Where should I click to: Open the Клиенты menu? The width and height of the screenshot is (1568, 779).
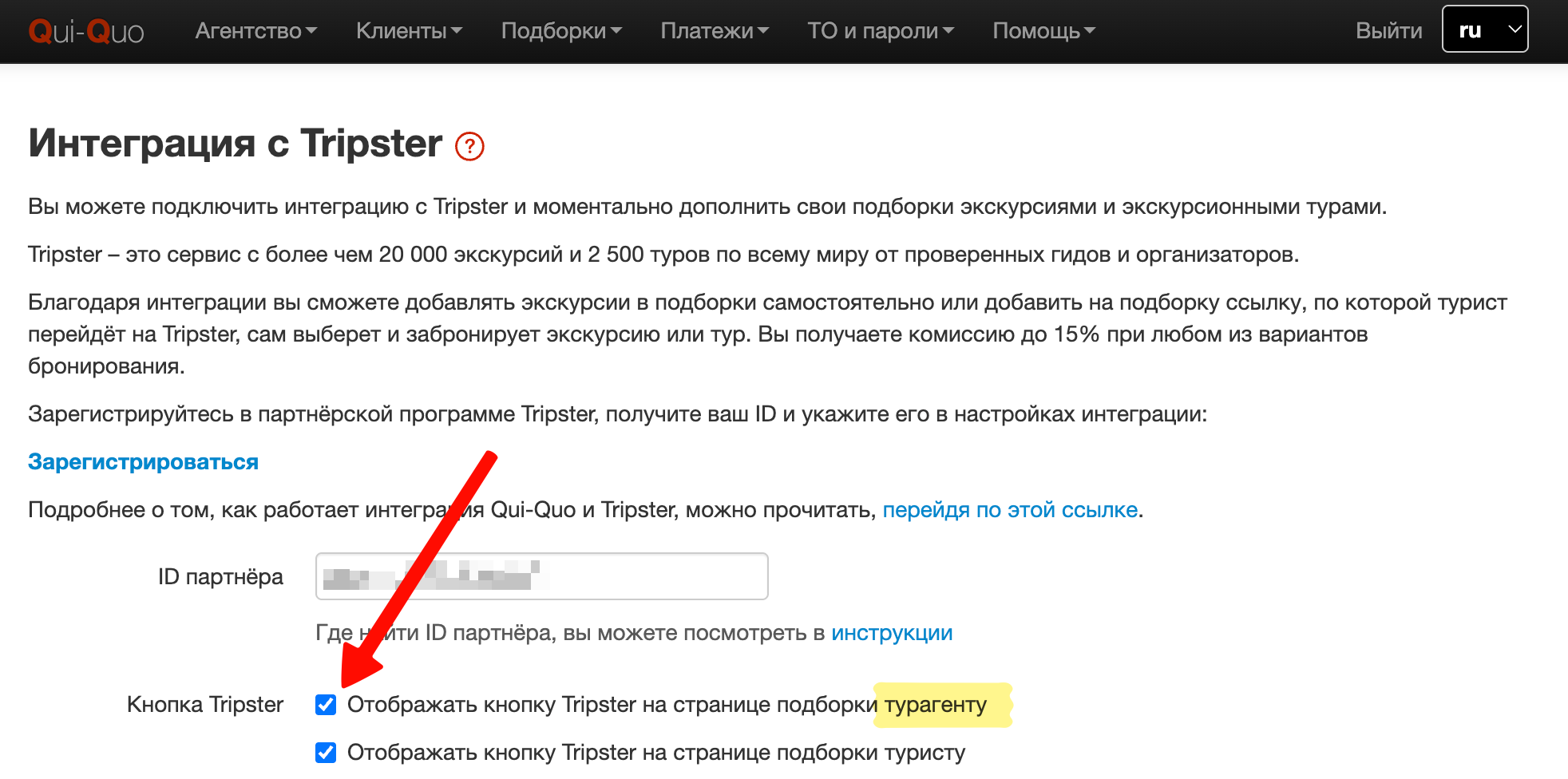coord(409,30)
